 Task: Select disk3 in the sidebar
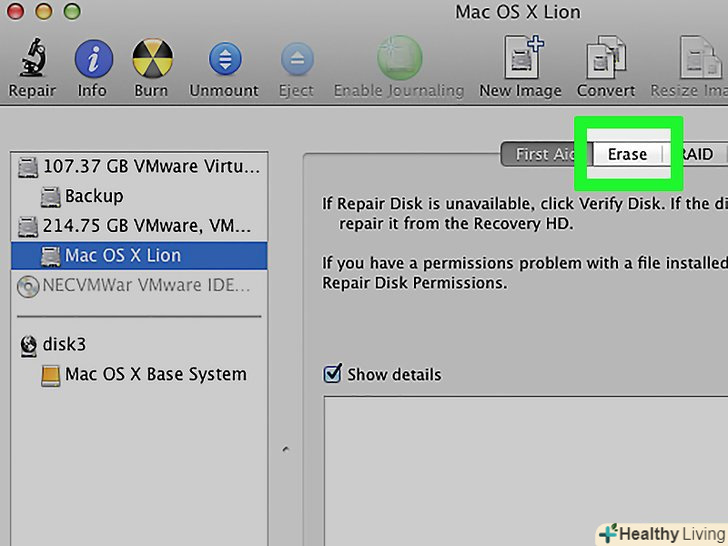tap(64, 345)
